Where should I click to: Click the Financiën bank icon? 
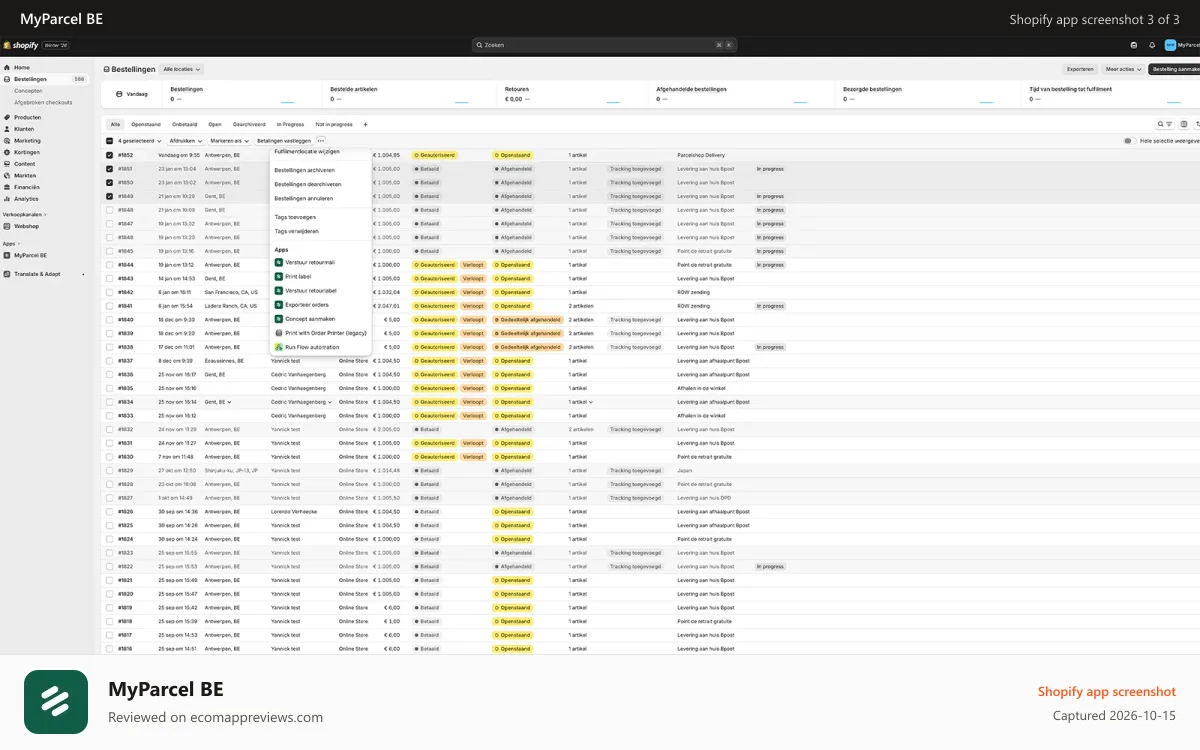point(7,187)
